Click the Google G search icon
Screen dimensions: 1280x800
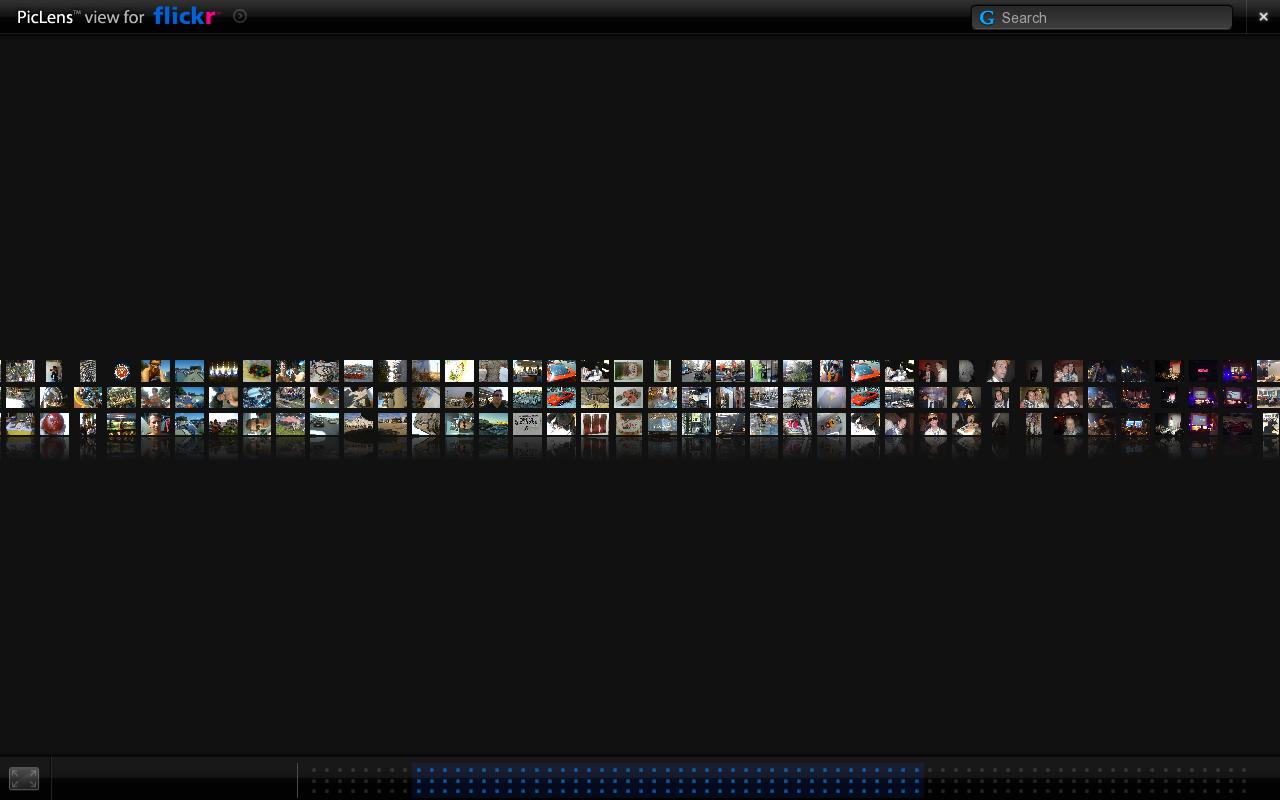click(x=987, y=18)
